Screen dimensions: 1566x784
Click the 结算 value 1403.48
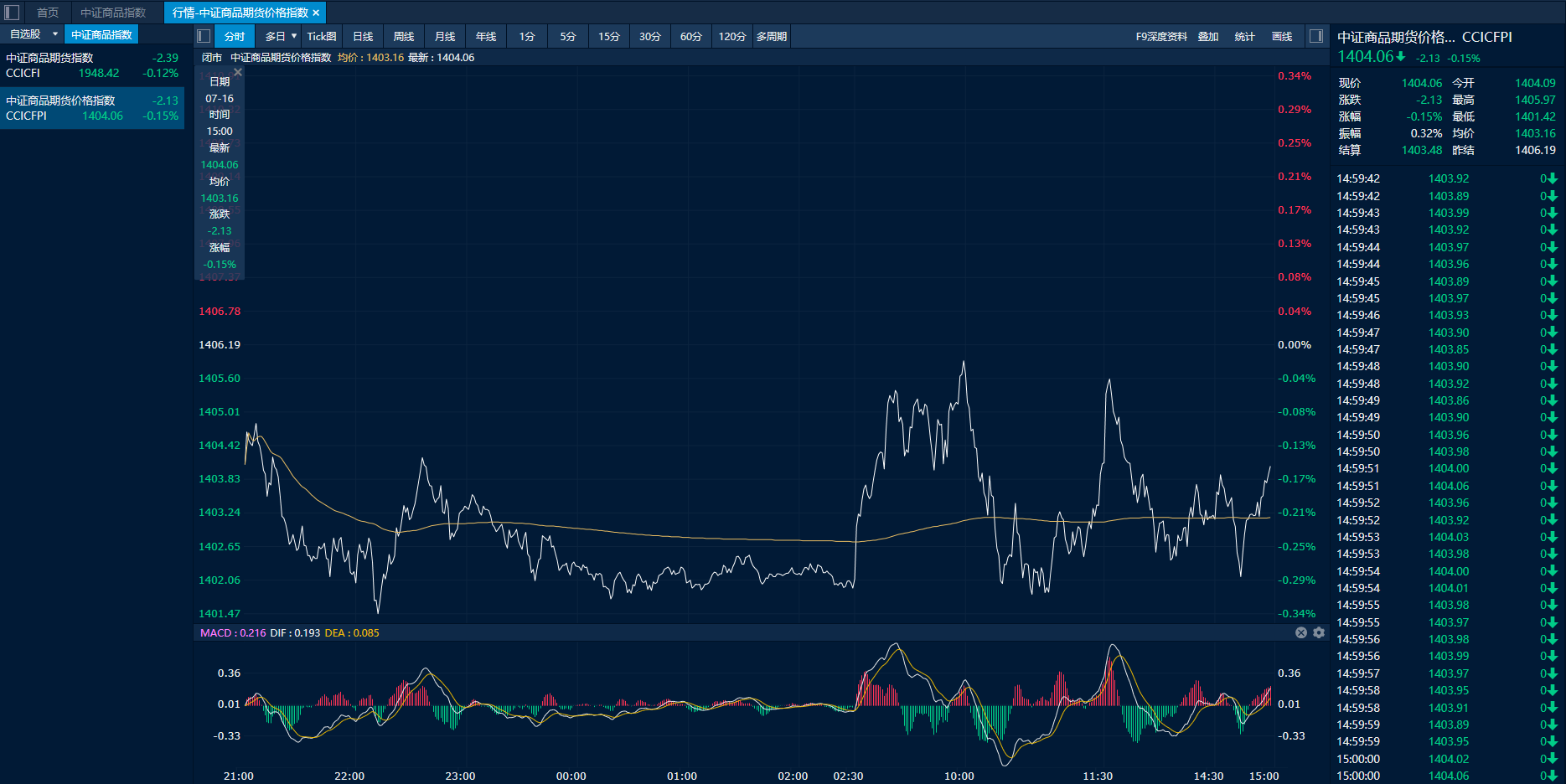1422,150
